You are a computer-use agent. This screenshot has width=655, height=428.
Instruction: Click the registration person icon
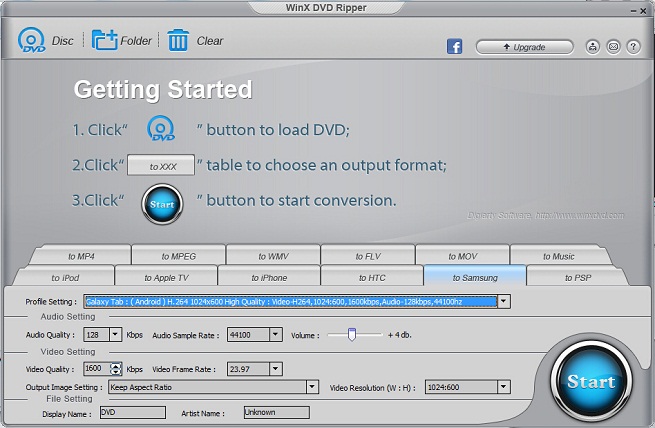(592, 47)
